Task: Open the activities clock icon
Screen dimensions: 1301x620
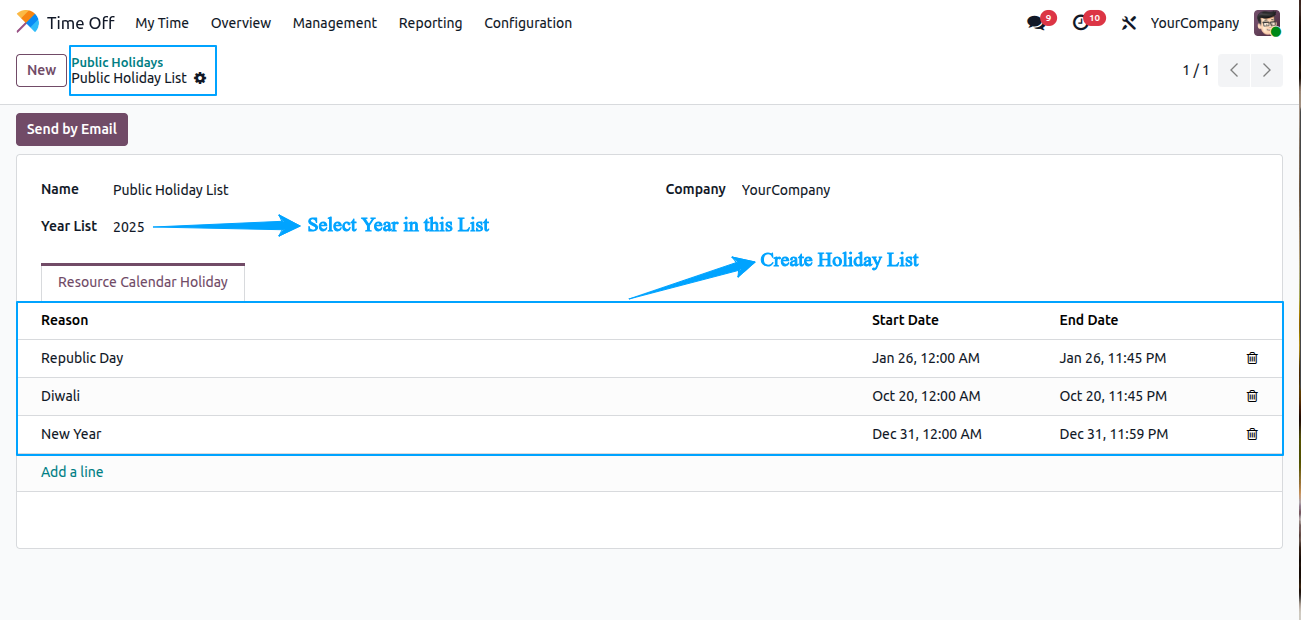Action: [1080, 23]
